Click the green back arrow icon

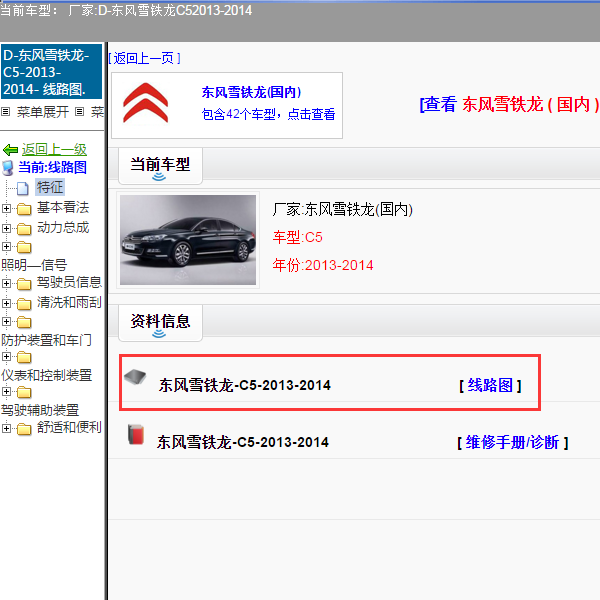point(10,150)
